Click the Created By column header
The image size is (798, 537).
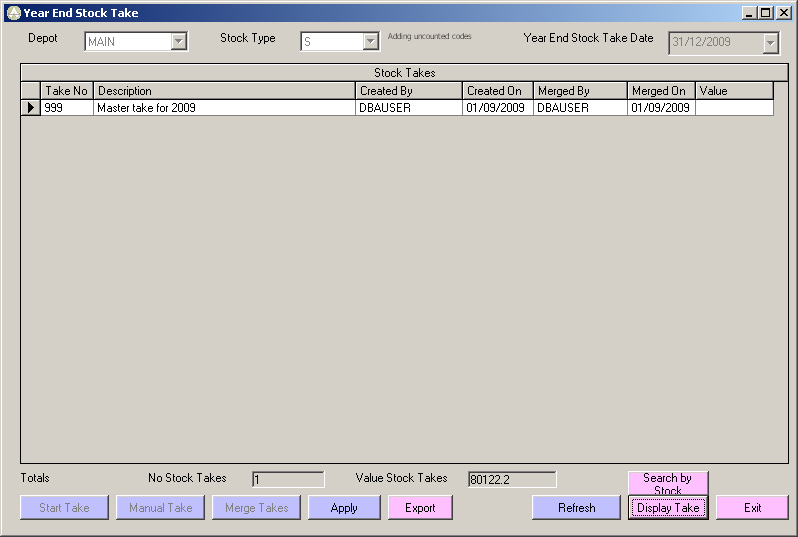[x=409, y=91]
